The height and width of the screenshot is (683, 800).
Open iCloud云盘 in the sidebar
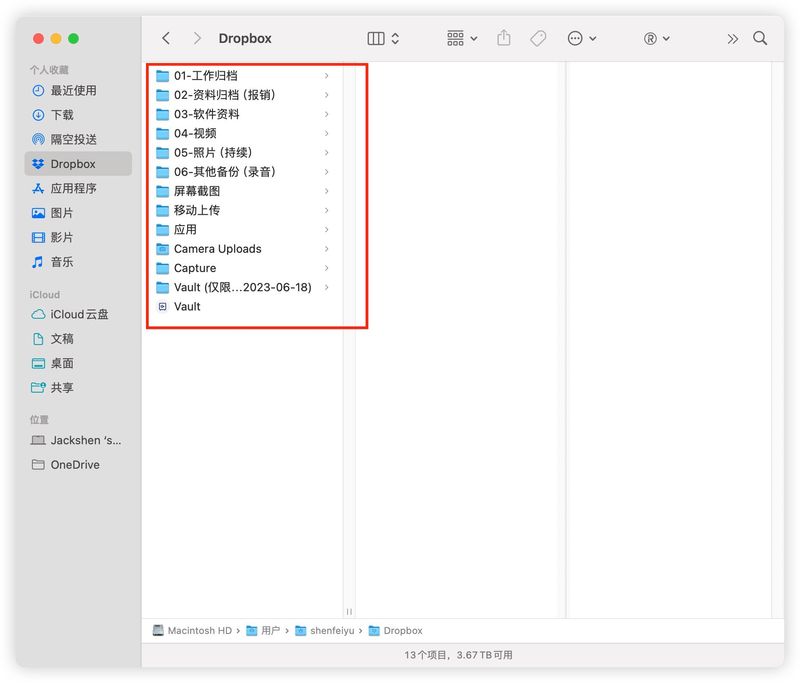pos(78,314)
